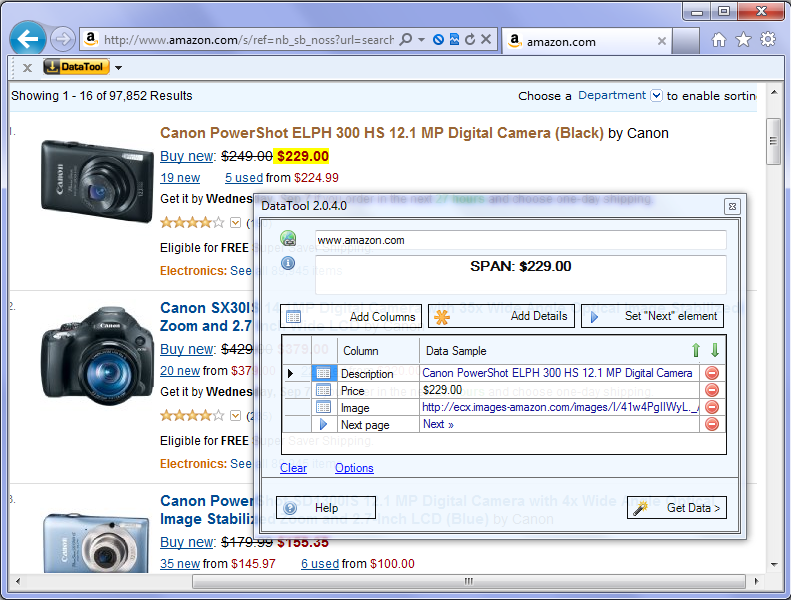Open the browser Home page icon
The height and width of the screenshot is (600, 791).
pos(719,39)
